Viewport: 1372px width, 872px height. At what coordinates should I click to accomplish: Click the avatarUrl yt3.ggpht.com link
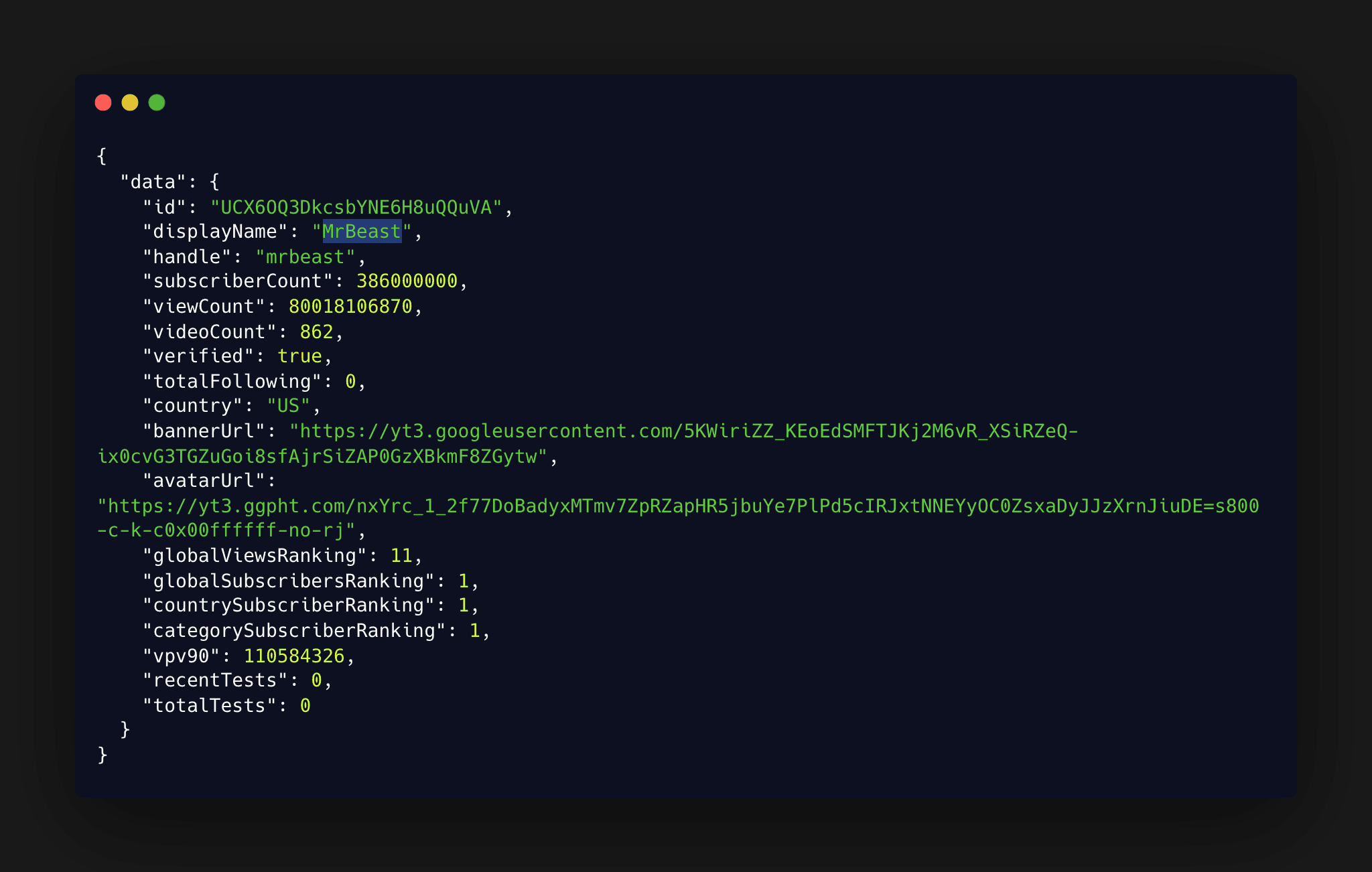pyautogui.click(x=678, y=518)
